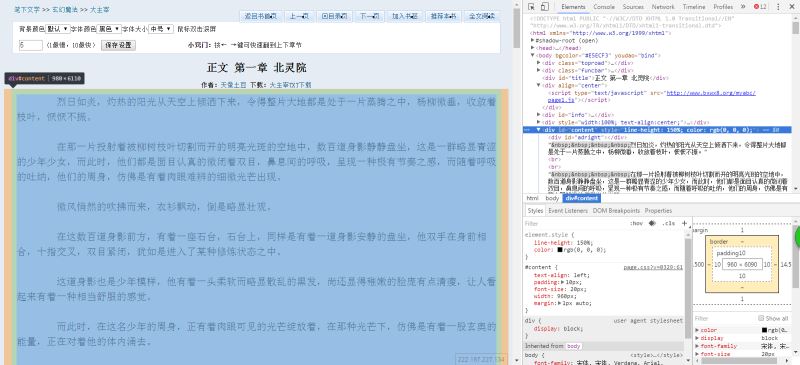
Task: Open DevTools customize menu (three dots)
Action: [777, 7]
